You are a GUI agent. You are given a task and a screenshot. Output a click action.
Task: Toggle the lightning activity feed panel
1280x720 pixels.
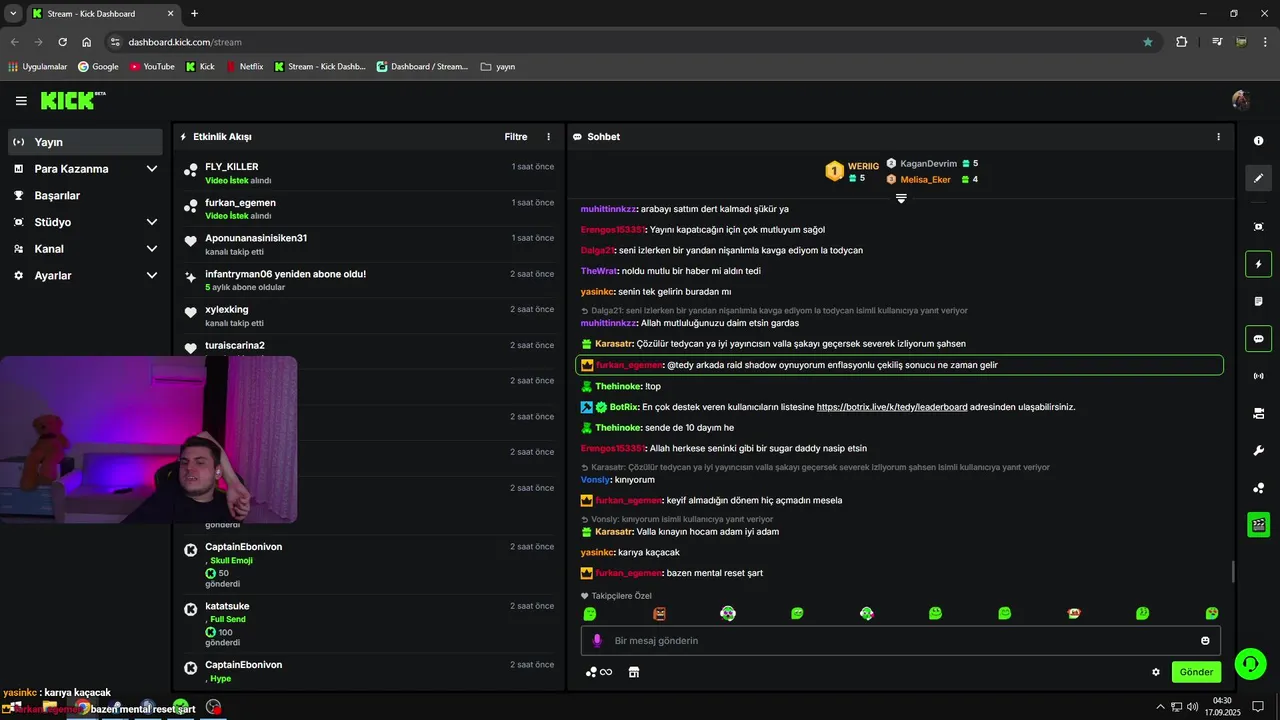tap(1259, 264)
